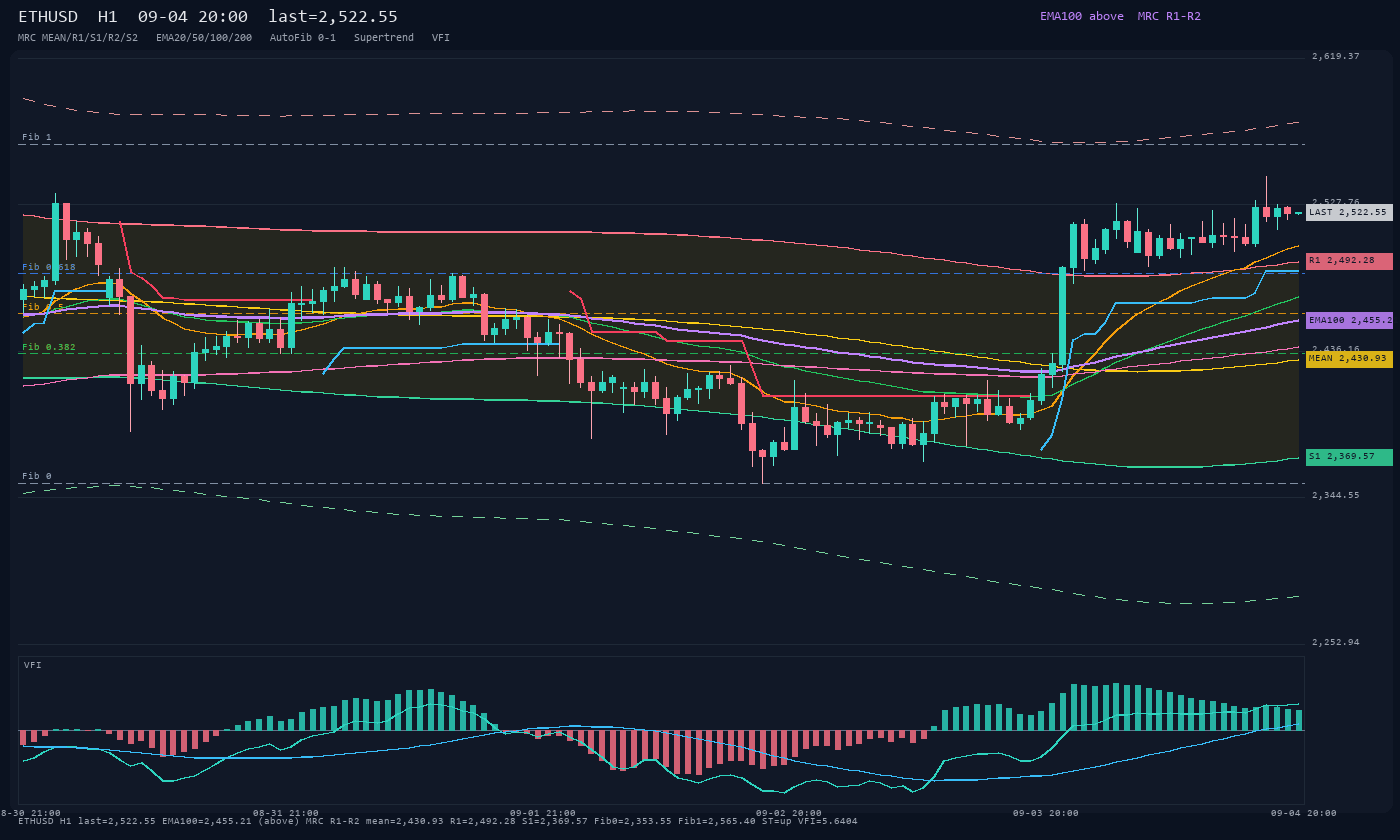This screenshot has height=840, width=1400.
Task: Select the MRC MEAN/R1/S1/R2/S2 indicator label
Action: 78,38
